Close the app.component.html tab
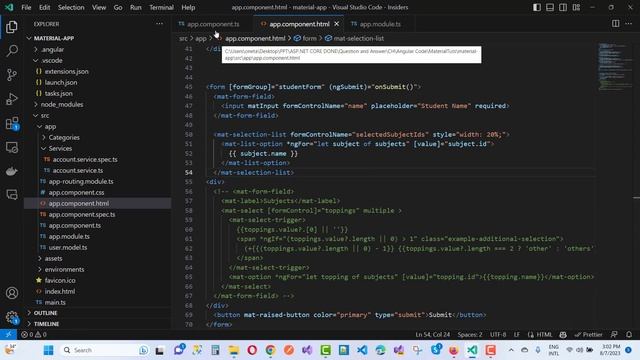This screenshot has height=360, width=640. [x=337, y=24]
